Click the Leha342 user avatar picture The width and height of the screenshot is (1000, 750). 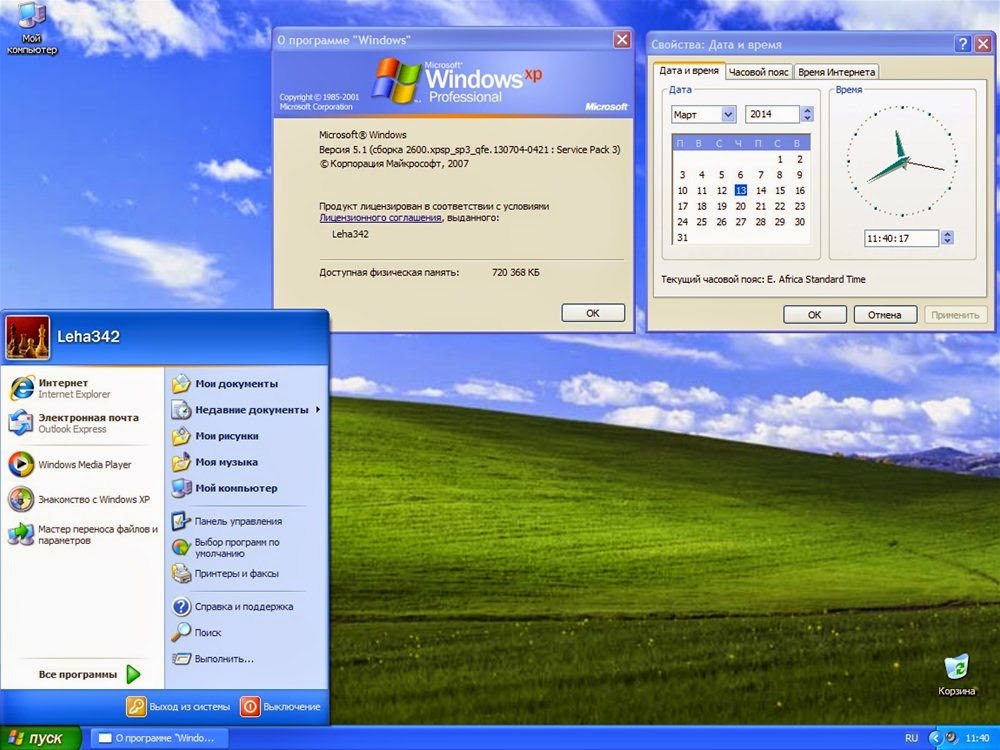[28, 337]
